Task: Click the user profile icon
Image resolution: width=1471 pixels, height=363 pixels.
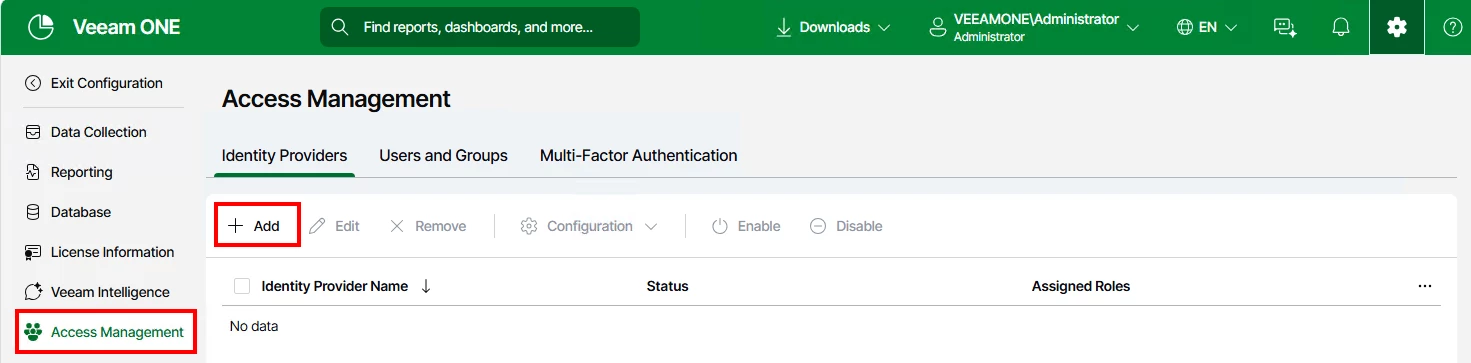Action: [937, 28]
